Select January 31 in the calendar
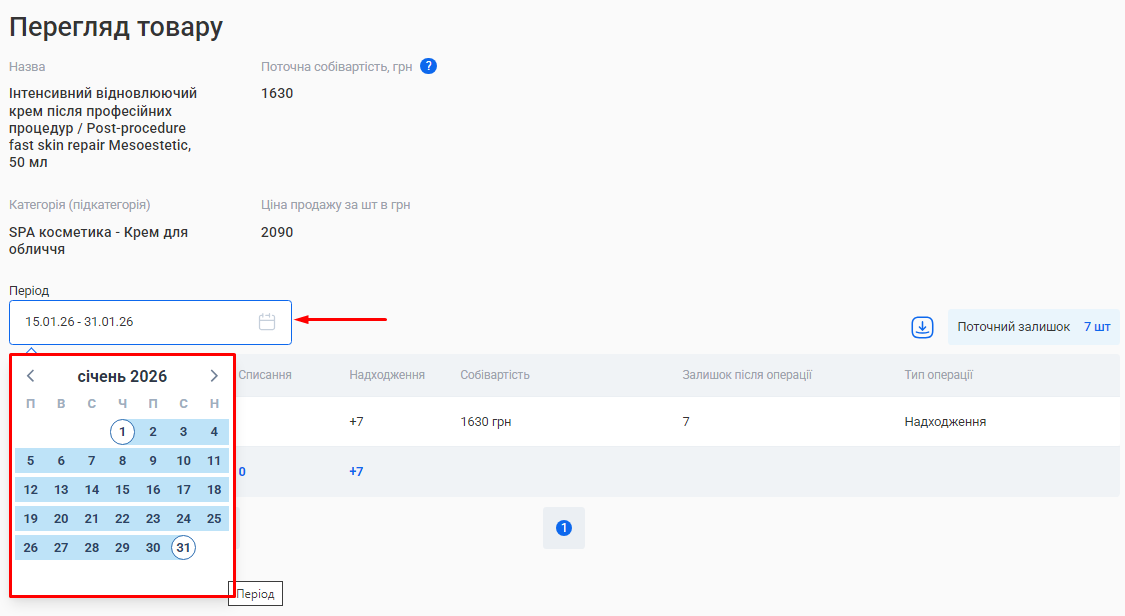This screenshot has height=616, width=1125. pos(183,547)
